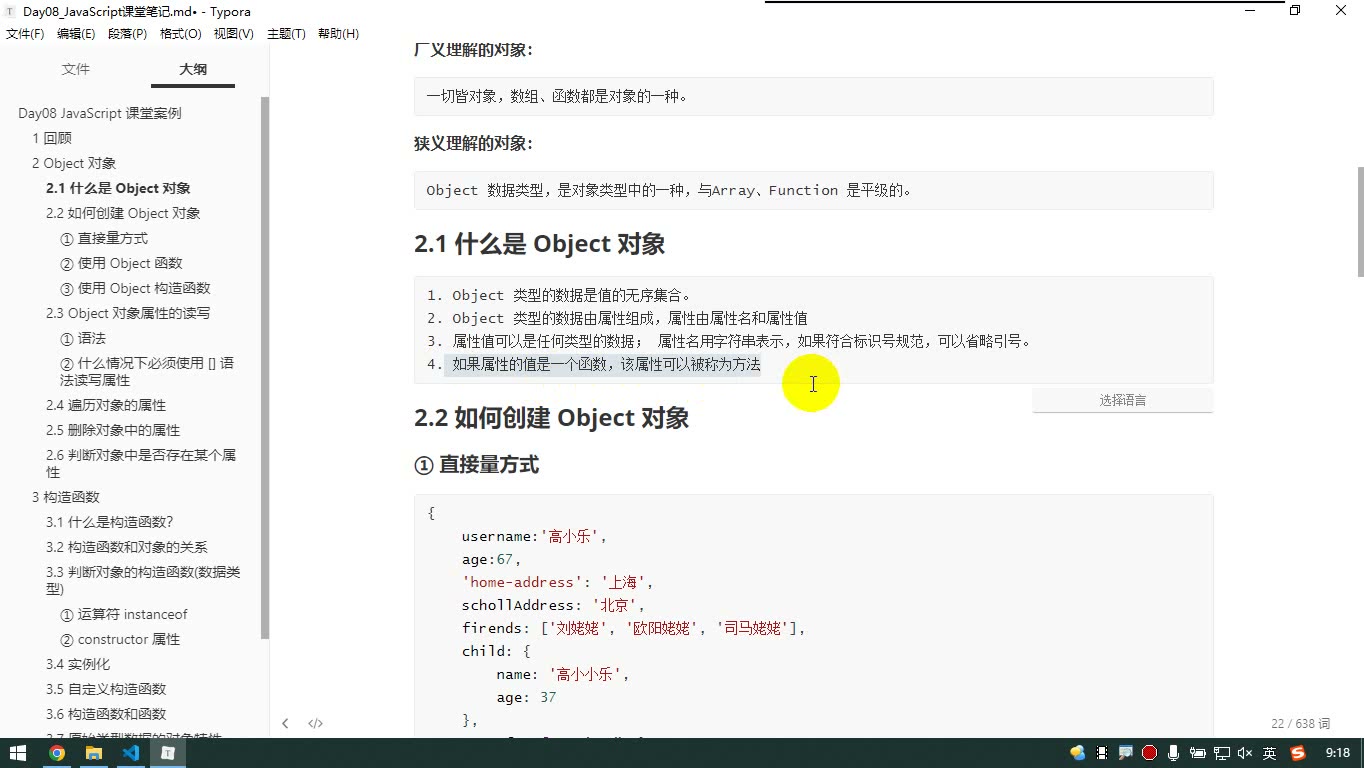Click the cloud weather tray icon
This screenshot has height=768, width=1364.
(1078, 753)
